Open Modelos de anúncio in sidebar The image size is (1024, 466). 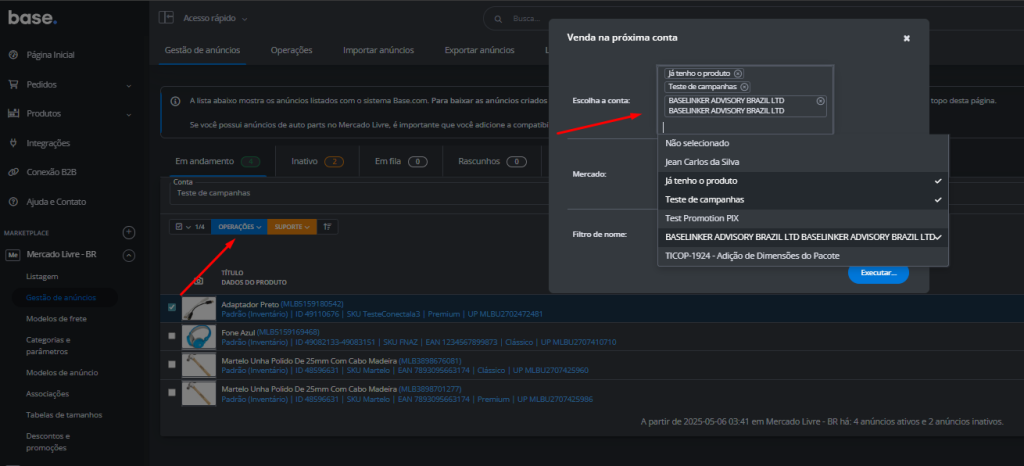click(62, 373)
